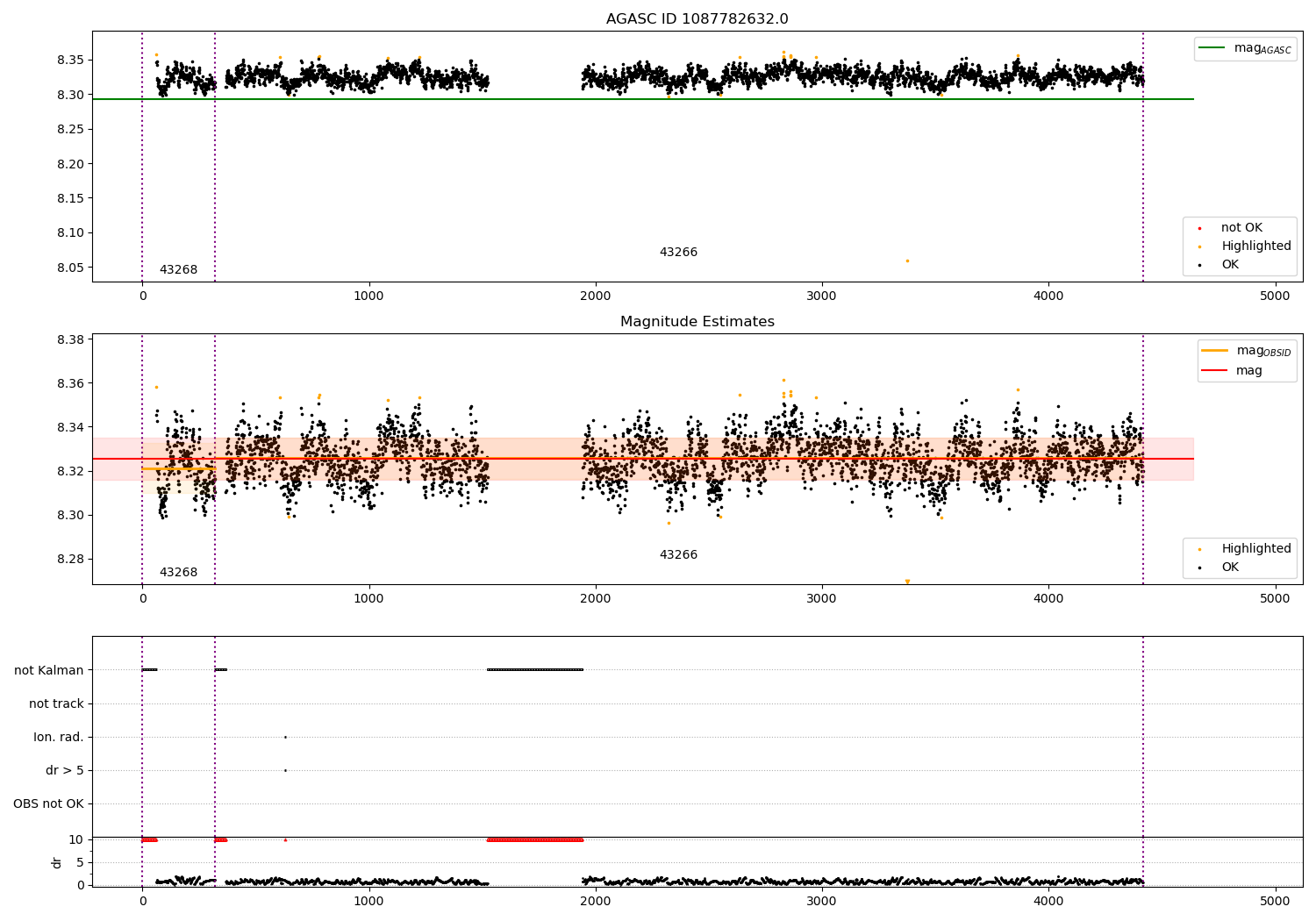Click the 'not OK' legend entry in top plot
Screen dimensions: 1316x921
click(x=1230, y=228)
